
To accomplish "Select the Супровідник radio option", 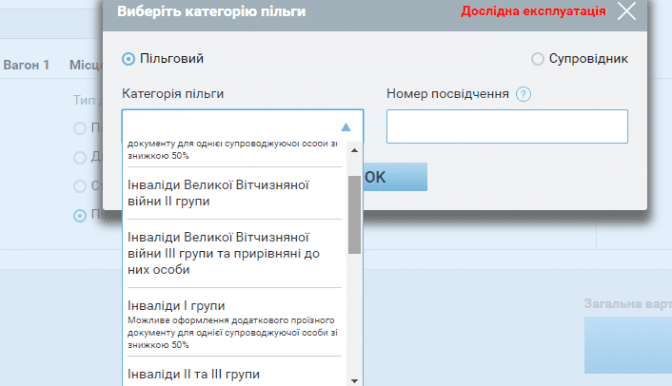I will click(537, 59).
